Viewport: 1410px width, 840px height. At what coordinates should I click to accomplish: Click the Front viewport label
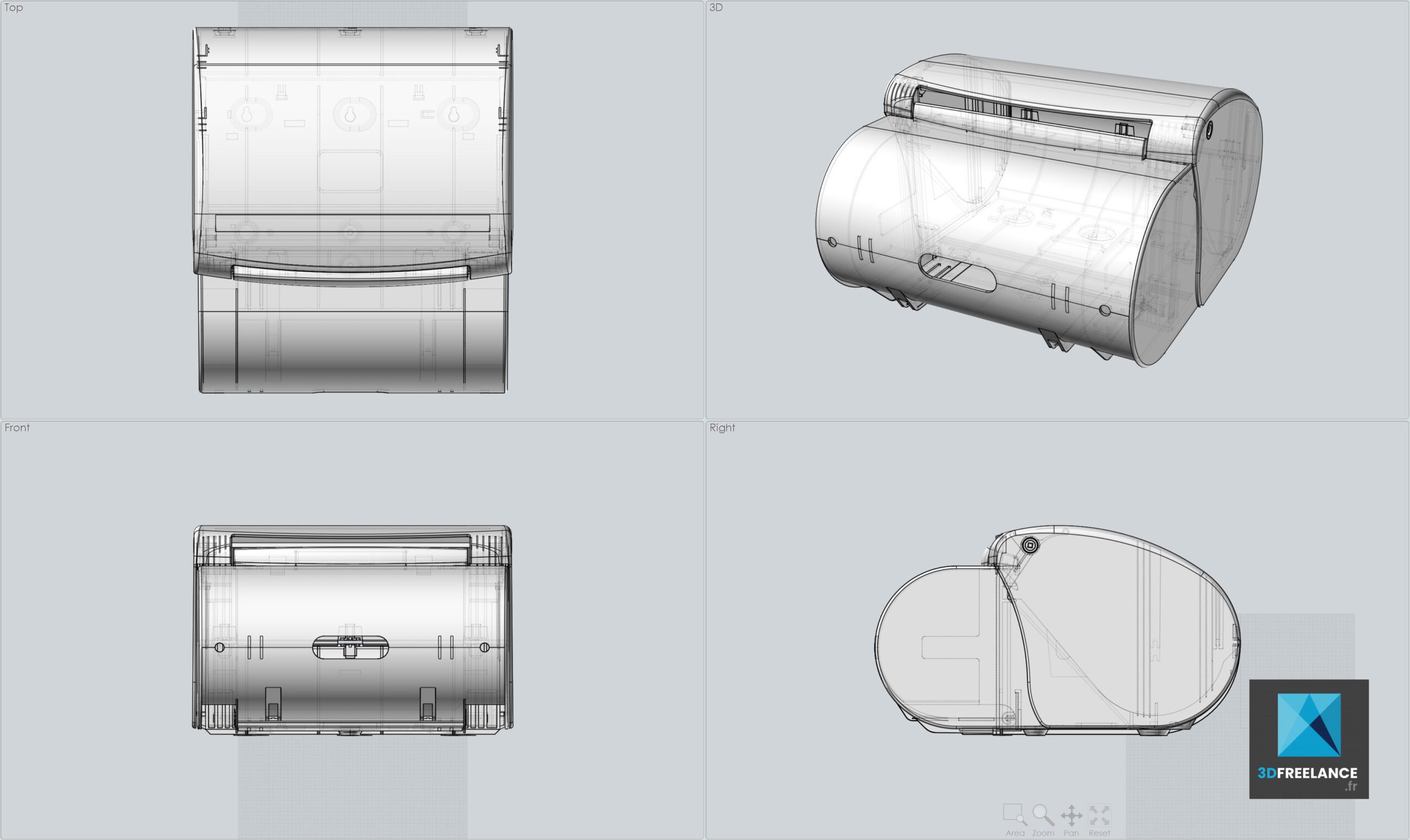[x=17, y=428]
